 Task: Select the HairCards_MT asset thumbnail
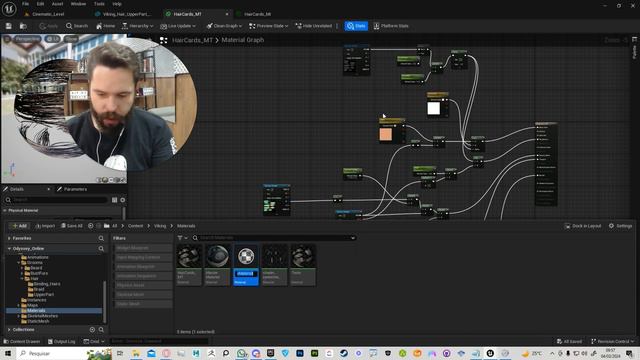[189, 256]
